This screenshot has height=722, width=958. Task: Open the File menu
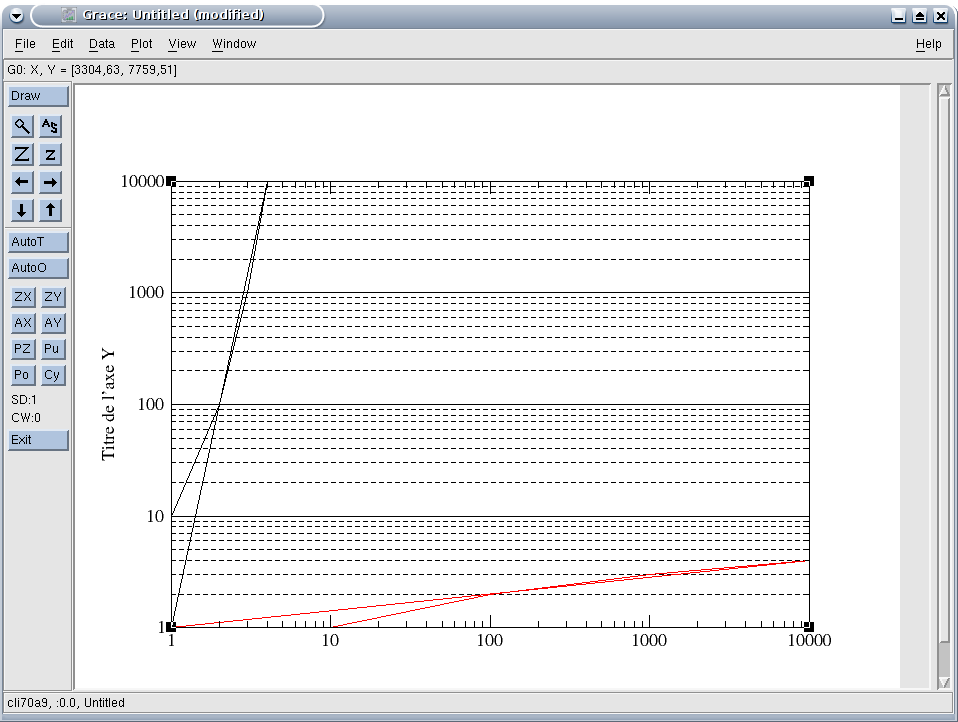click(25, 44)
